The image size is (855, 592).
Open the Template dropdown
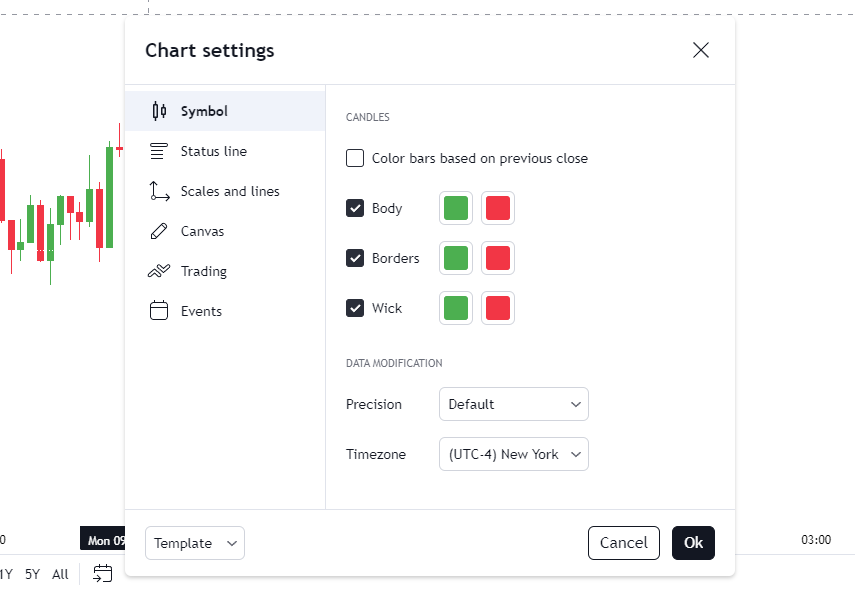point(195,543)
